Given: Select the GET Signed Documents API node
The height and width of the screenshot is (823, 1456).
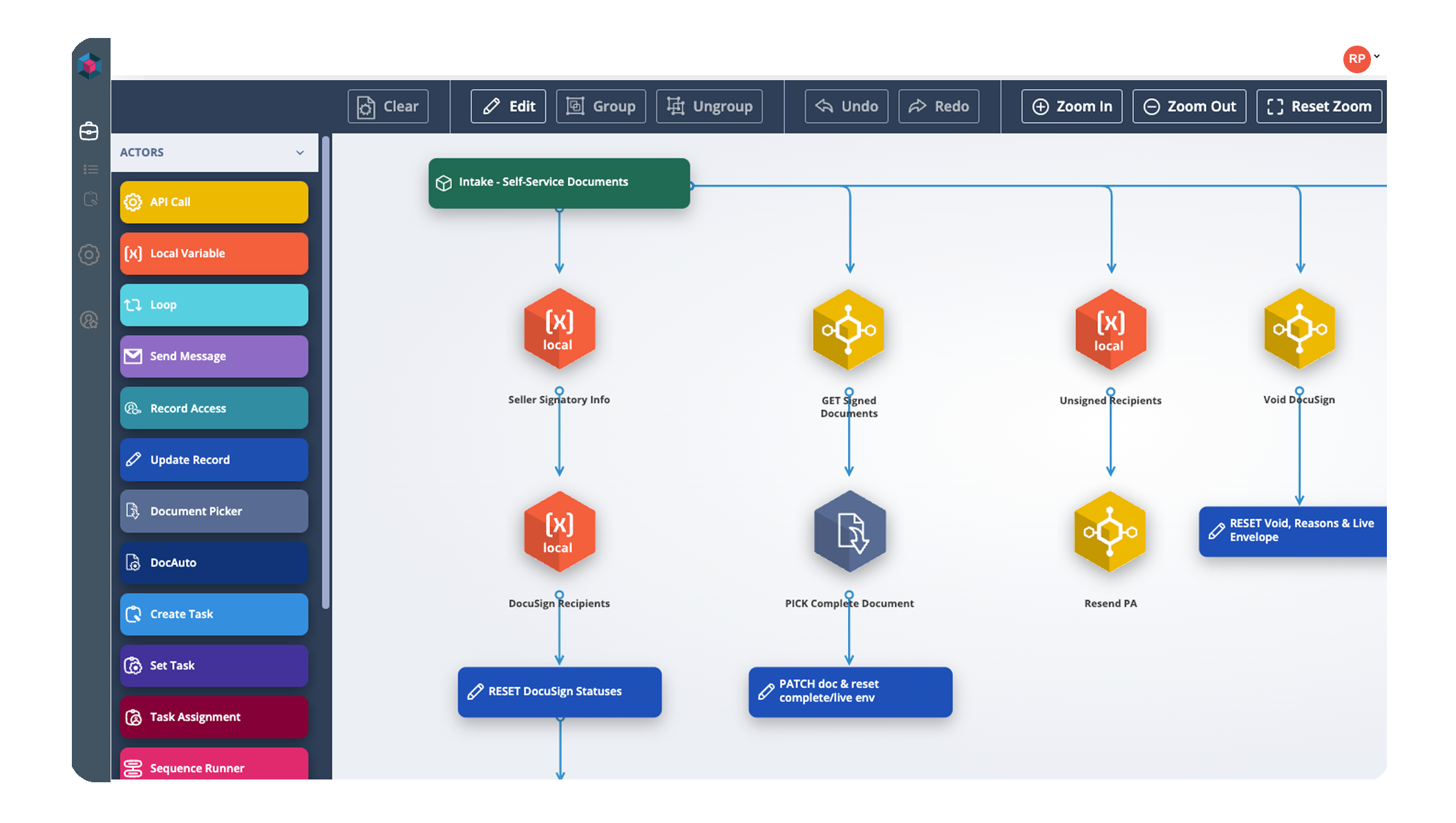Looking at the screenshot, I should click(x=849, y=330).
